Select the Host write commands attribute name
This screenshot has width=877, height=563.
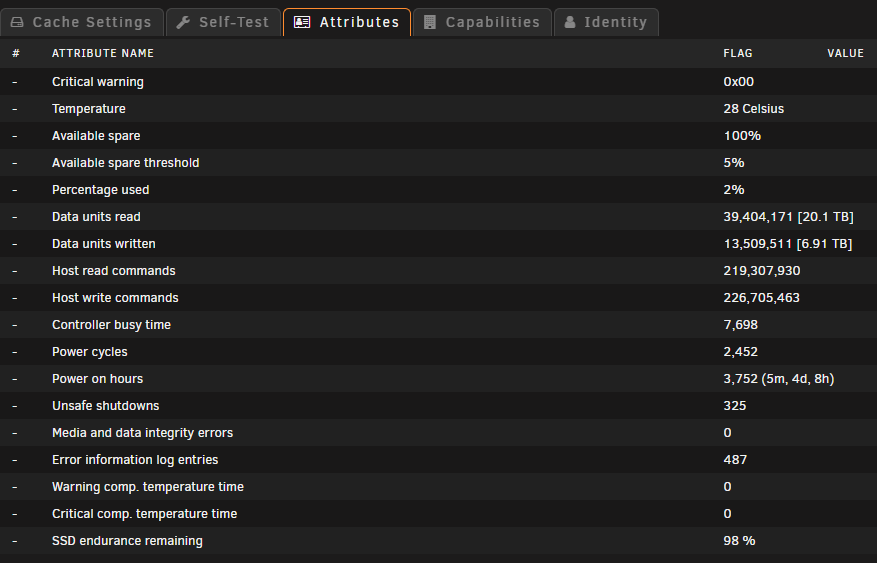point(115,297)
